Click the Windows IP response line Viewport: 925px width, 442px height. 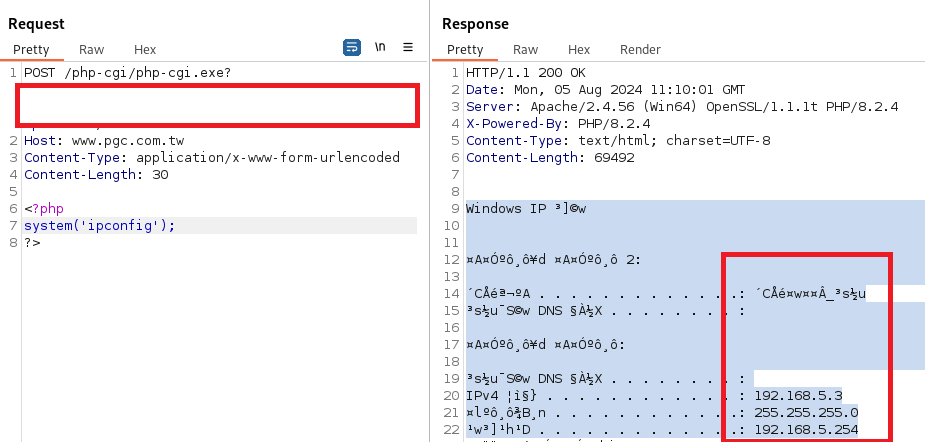[x=526, y=208]
